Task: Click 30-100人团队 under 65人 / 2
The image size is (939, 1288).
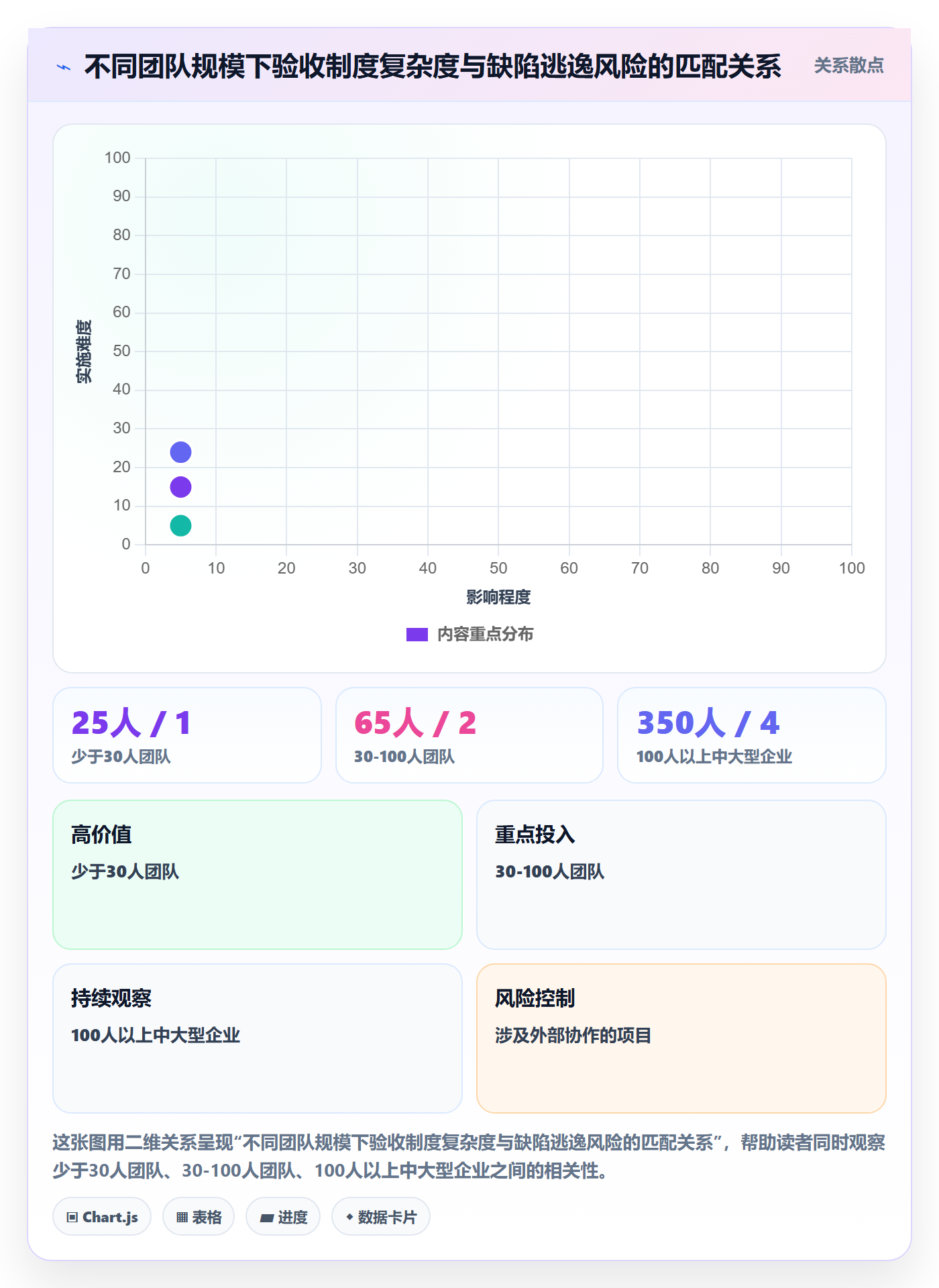Action: coord(404,757)
